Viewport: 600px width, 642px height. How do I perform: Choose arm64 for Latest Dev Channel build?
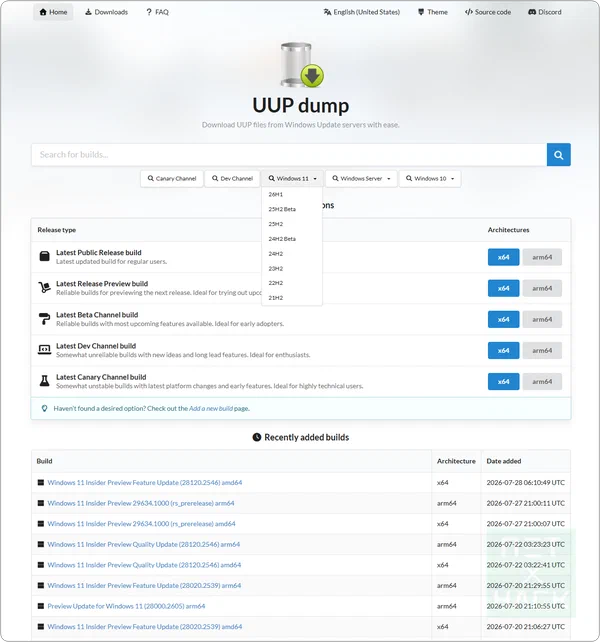tap(542, 350)
